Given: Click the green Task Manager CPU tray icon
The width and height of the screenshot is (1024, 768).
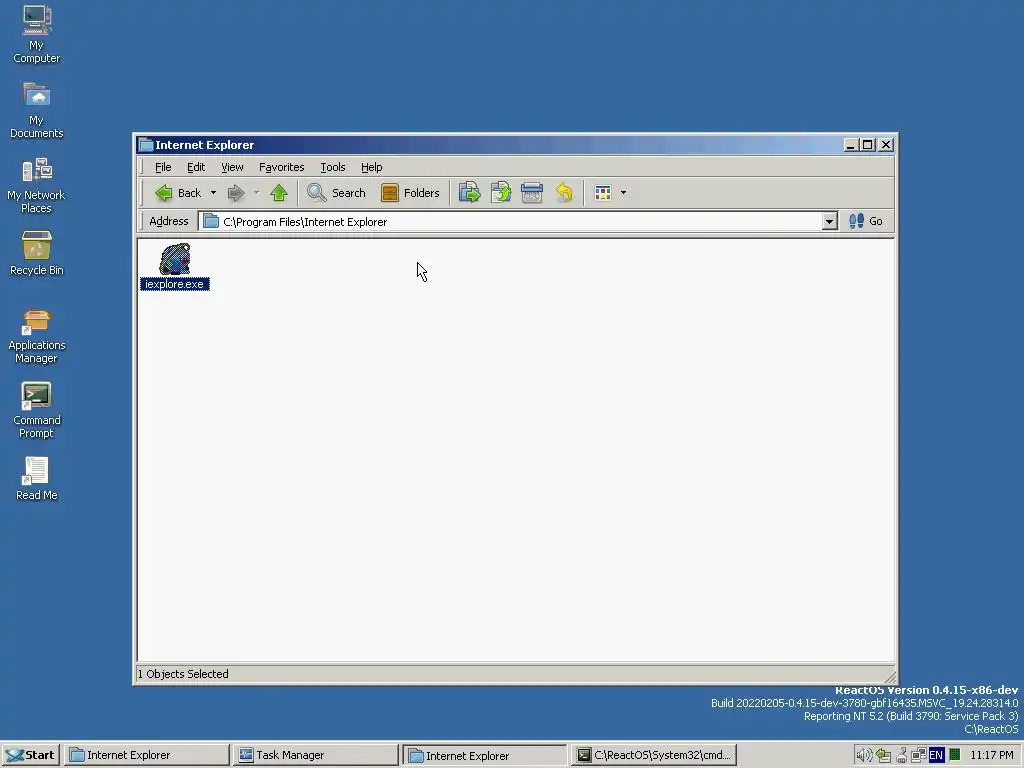Looking at the screenshot, I should coord(955,755).
